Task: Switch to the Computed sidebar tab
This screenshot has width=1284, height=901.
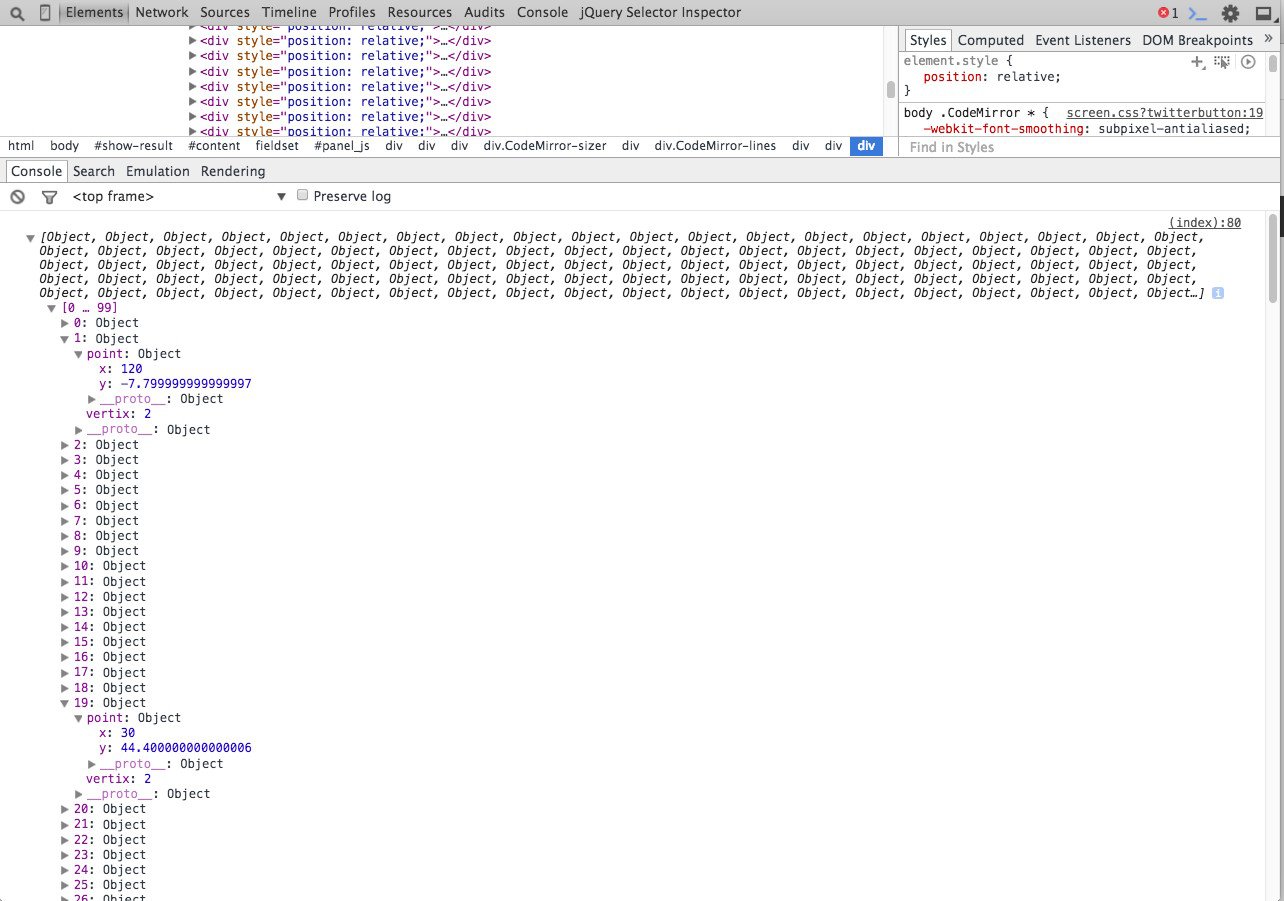Action: click(991, 40)
